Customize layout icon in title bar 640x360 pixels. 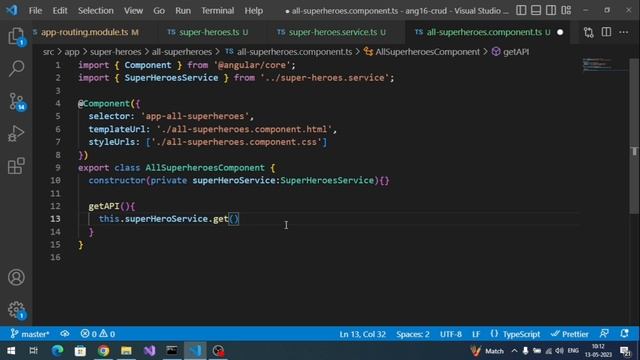566,10
